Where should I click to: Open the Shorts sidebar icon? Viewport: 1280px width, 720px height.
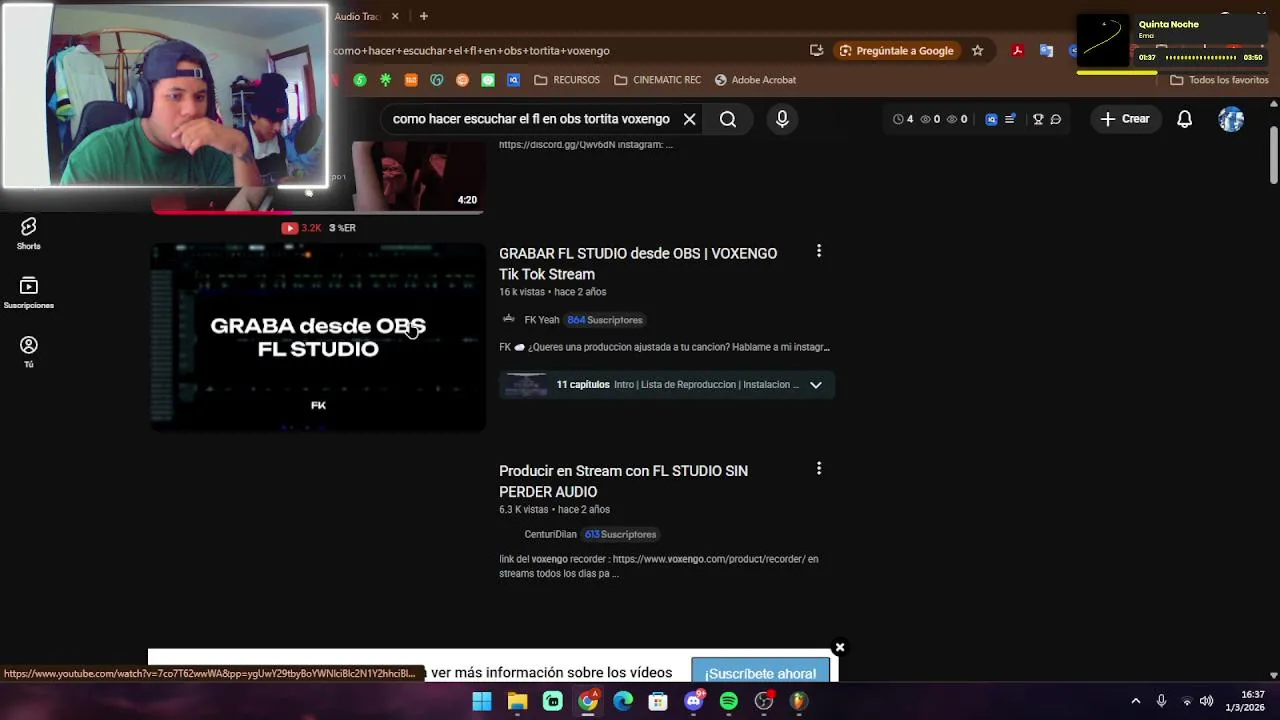[28, 233]
